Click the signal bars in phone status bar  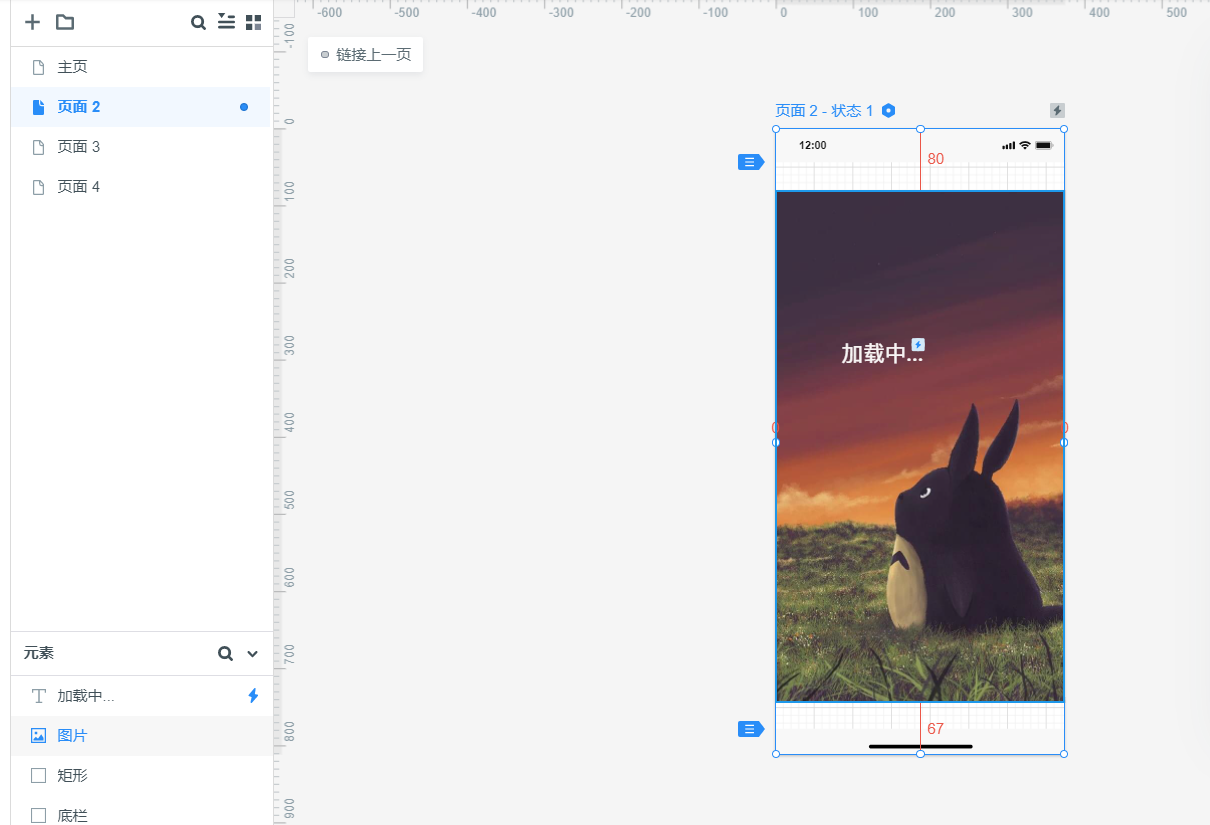(x=1009, y=145)
